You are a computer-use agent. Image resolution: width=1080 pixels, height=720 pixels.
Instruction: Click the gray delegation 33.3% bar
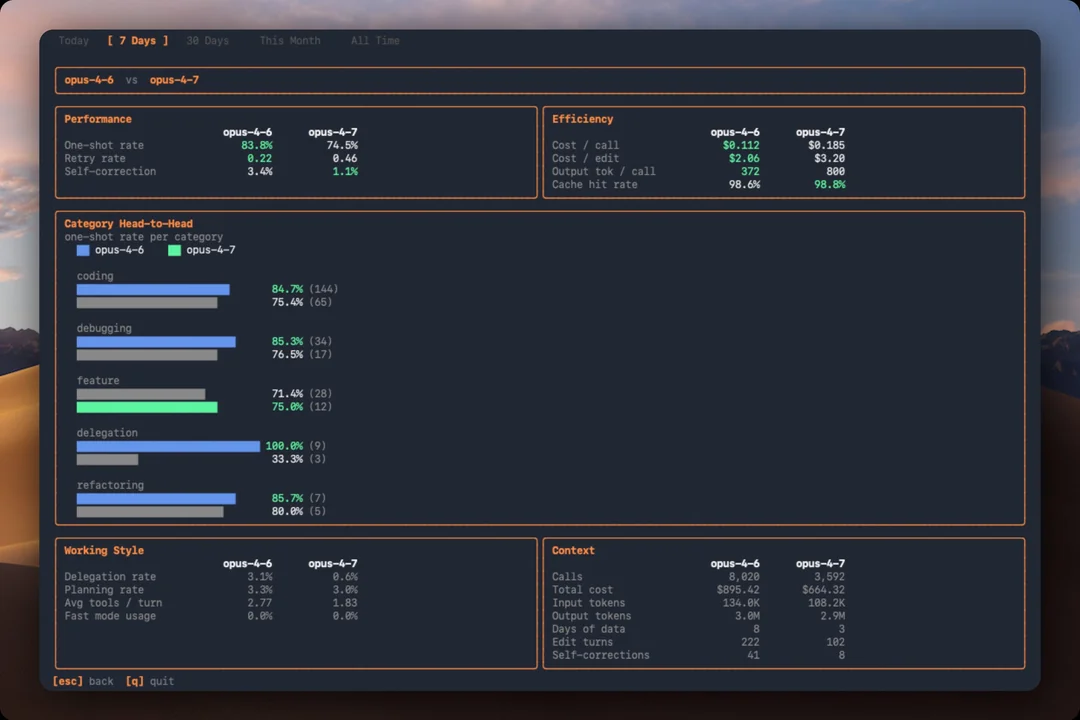(x=107, y=459)
